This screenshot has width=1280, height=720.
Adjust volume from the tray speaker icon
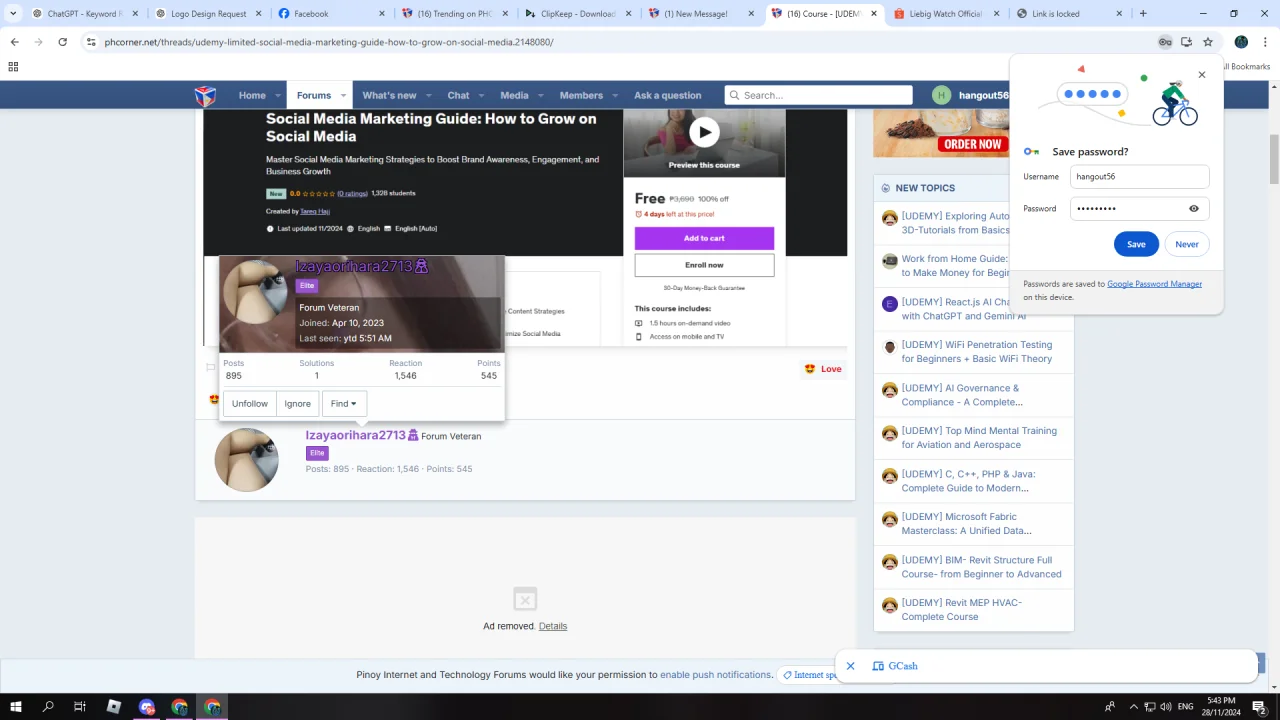coord(1166,707)
